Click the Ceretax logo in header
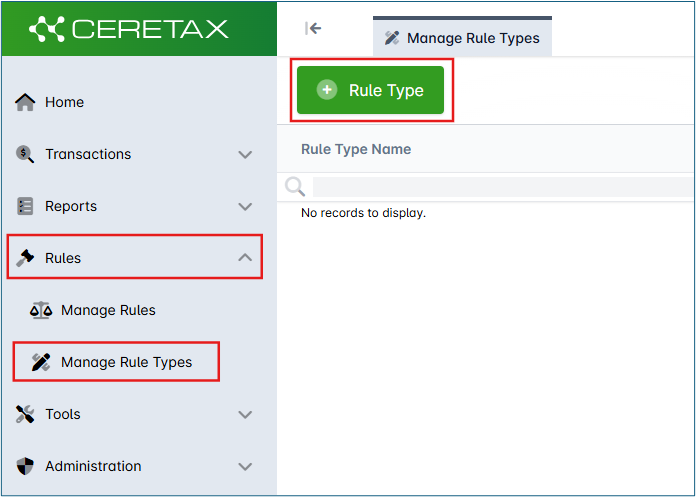696x497 pixels. [x=129, y=29]
